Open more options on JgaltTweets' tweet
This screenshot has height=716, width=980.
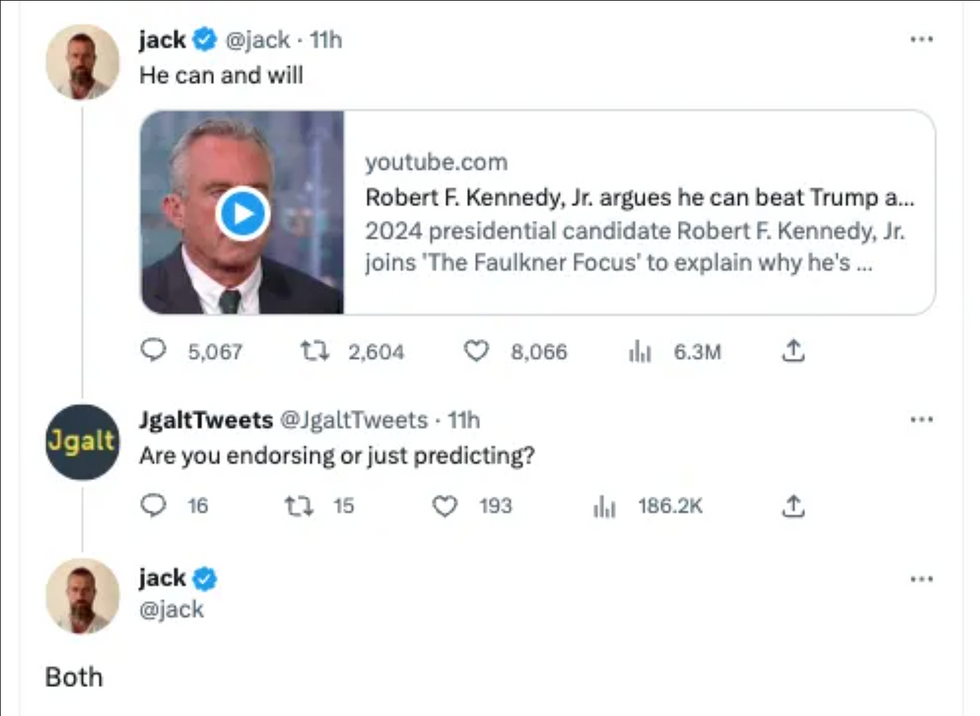coord(921,420)
